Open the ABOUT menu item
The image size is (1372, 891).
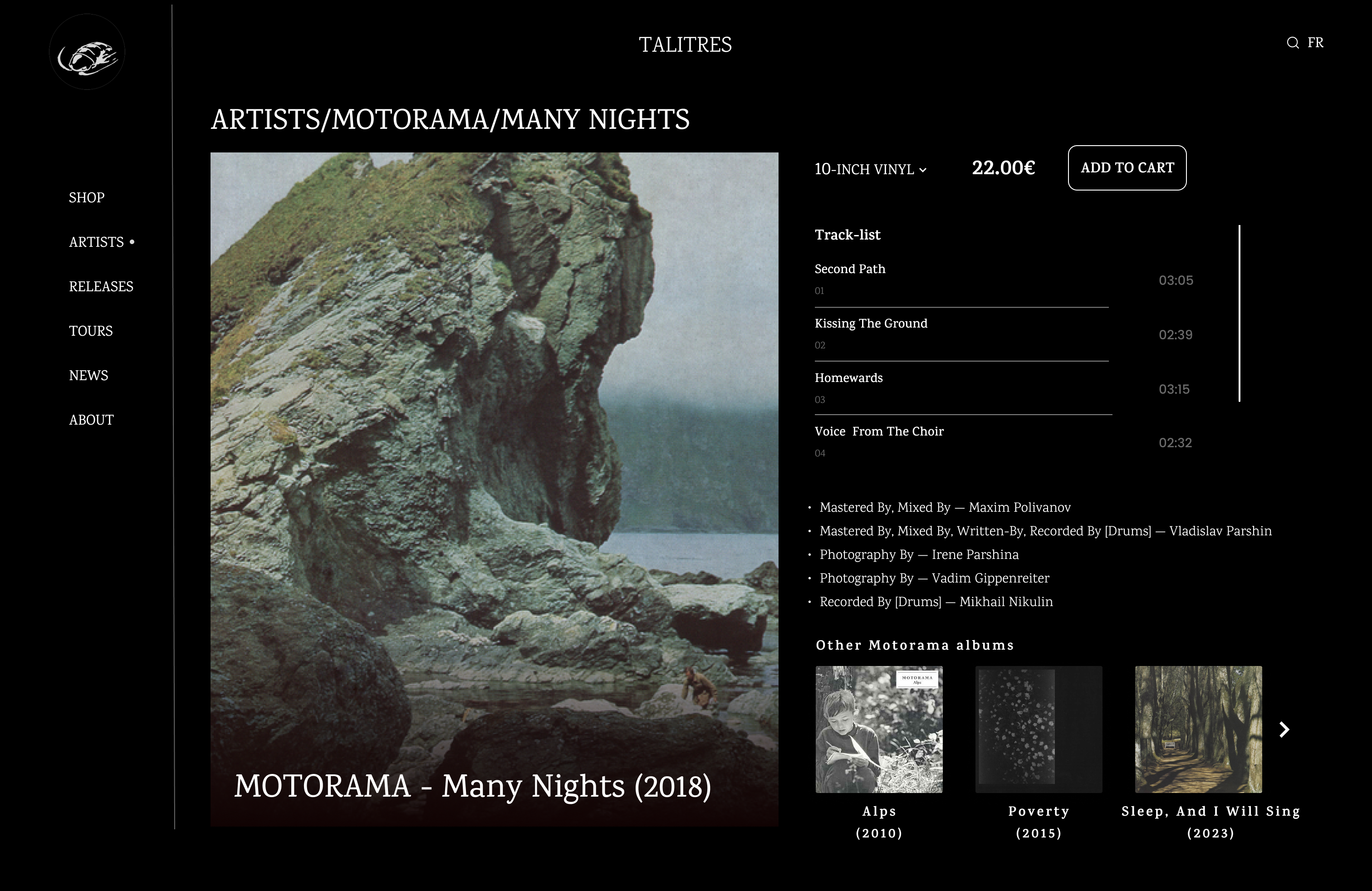(x=91, y=420)
